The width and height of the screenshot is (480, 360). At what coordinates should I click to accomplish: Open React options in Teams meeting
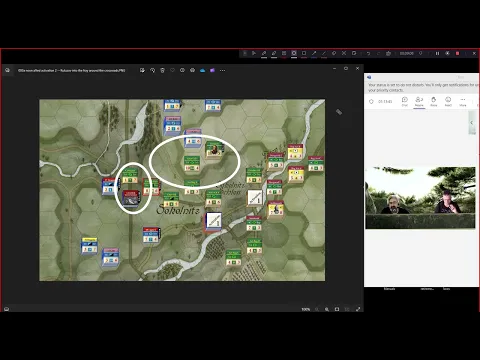448,101
